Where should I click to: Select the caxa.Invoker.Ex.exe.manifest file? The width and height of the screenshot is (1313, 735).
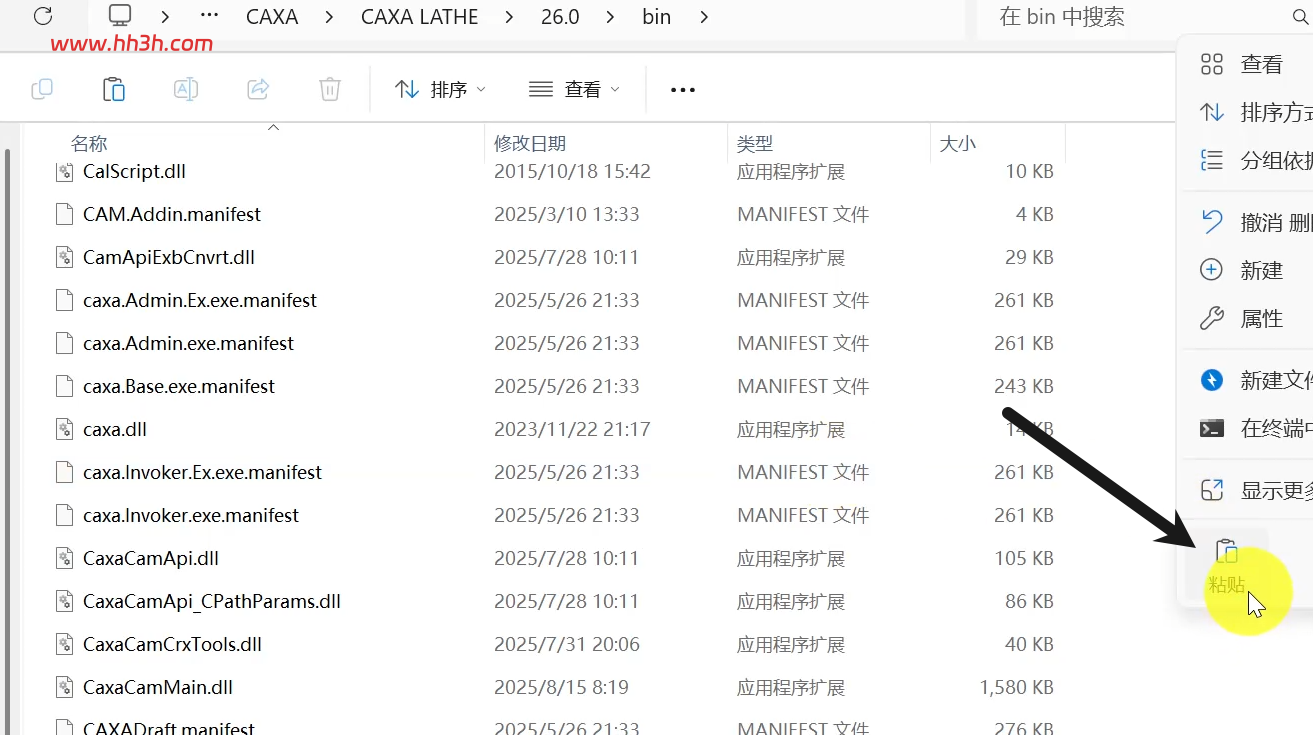202,472
